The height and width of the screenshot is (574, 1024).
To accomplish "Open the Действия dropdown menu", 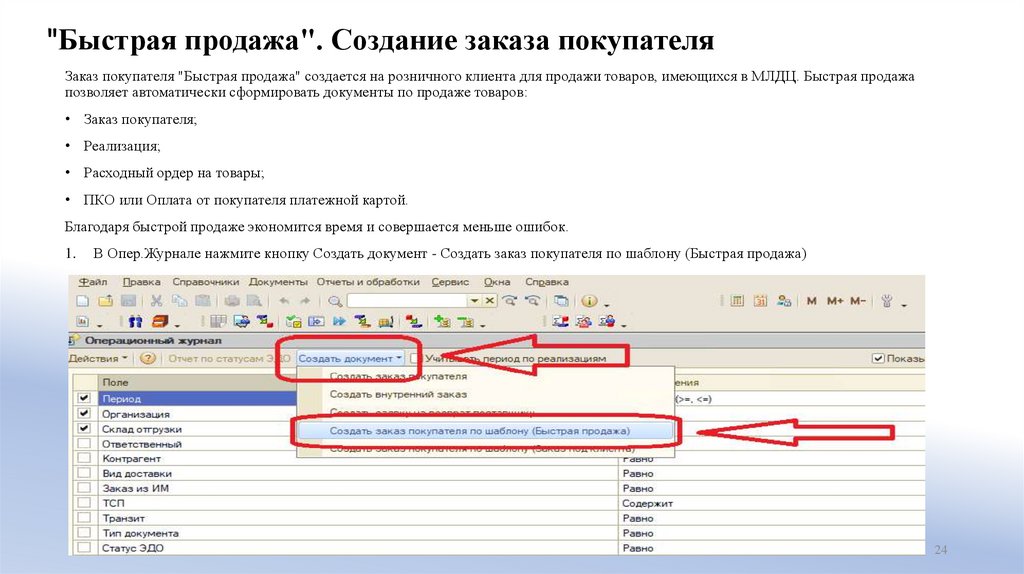I will (98, 359).
